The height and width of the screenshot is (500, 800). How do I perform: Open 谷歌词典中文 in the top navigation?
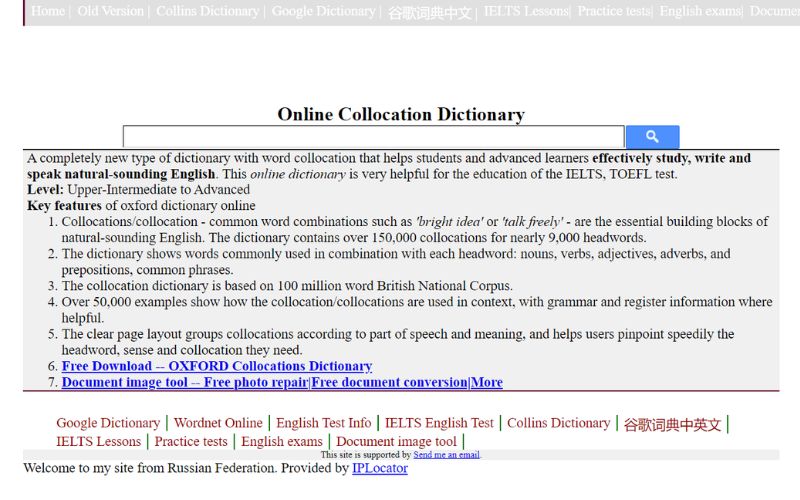429,12
